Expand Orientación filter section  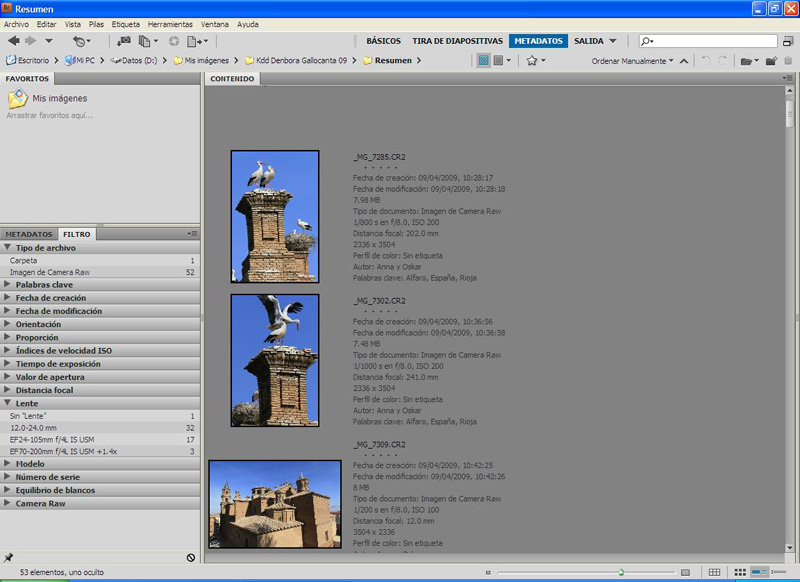(x=7, y=324)
